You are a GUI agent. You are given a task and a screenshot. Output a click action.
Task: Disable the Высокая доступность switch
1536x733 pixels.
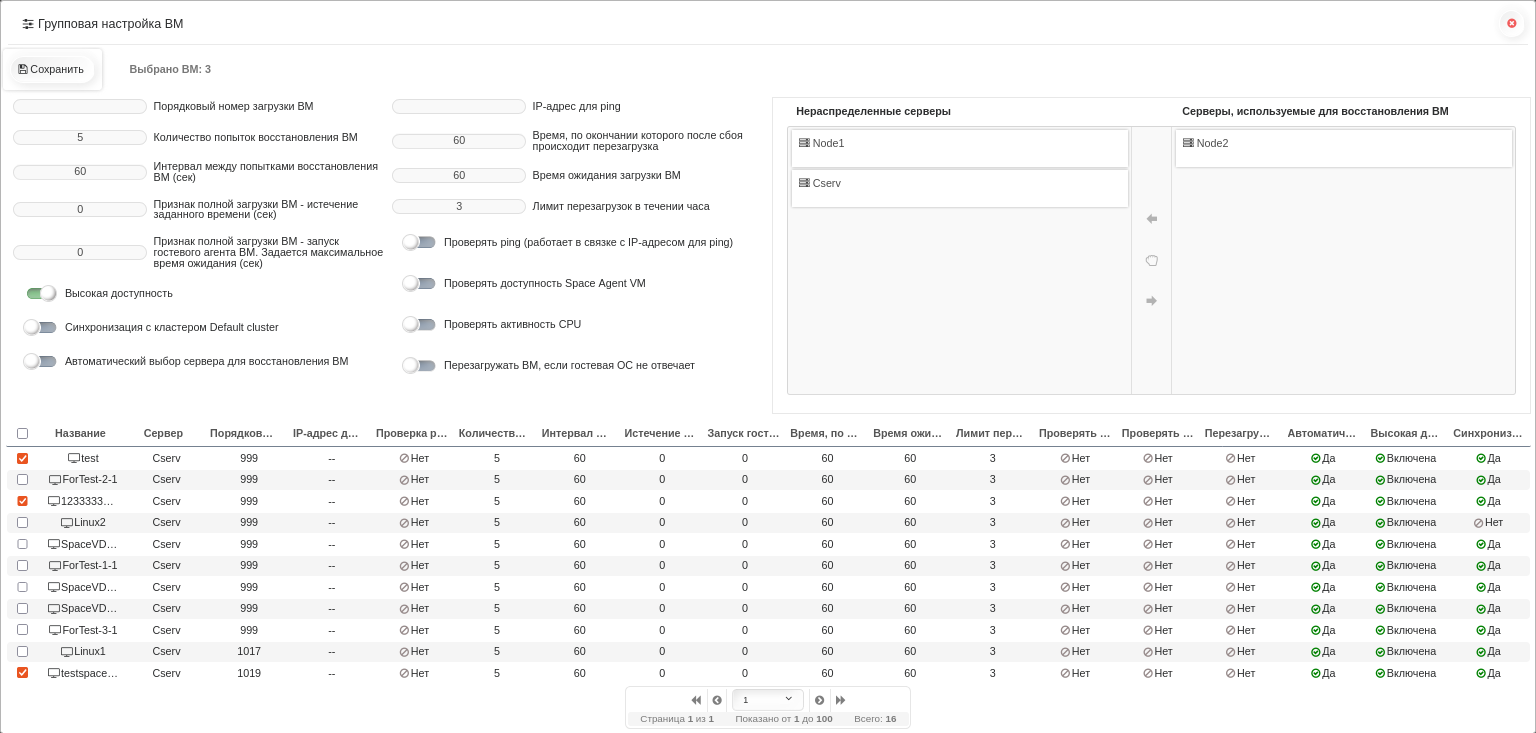coord(41,293)
